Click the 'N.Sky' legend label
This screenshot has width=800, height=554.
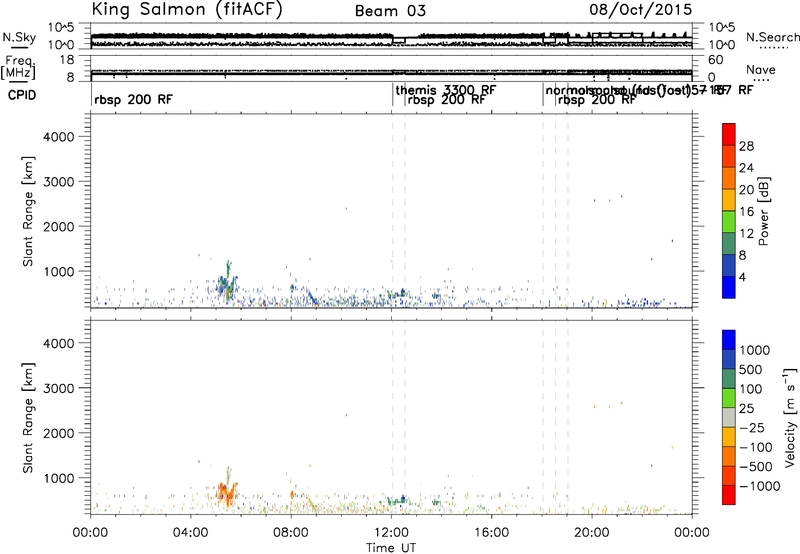coord(19,37)
